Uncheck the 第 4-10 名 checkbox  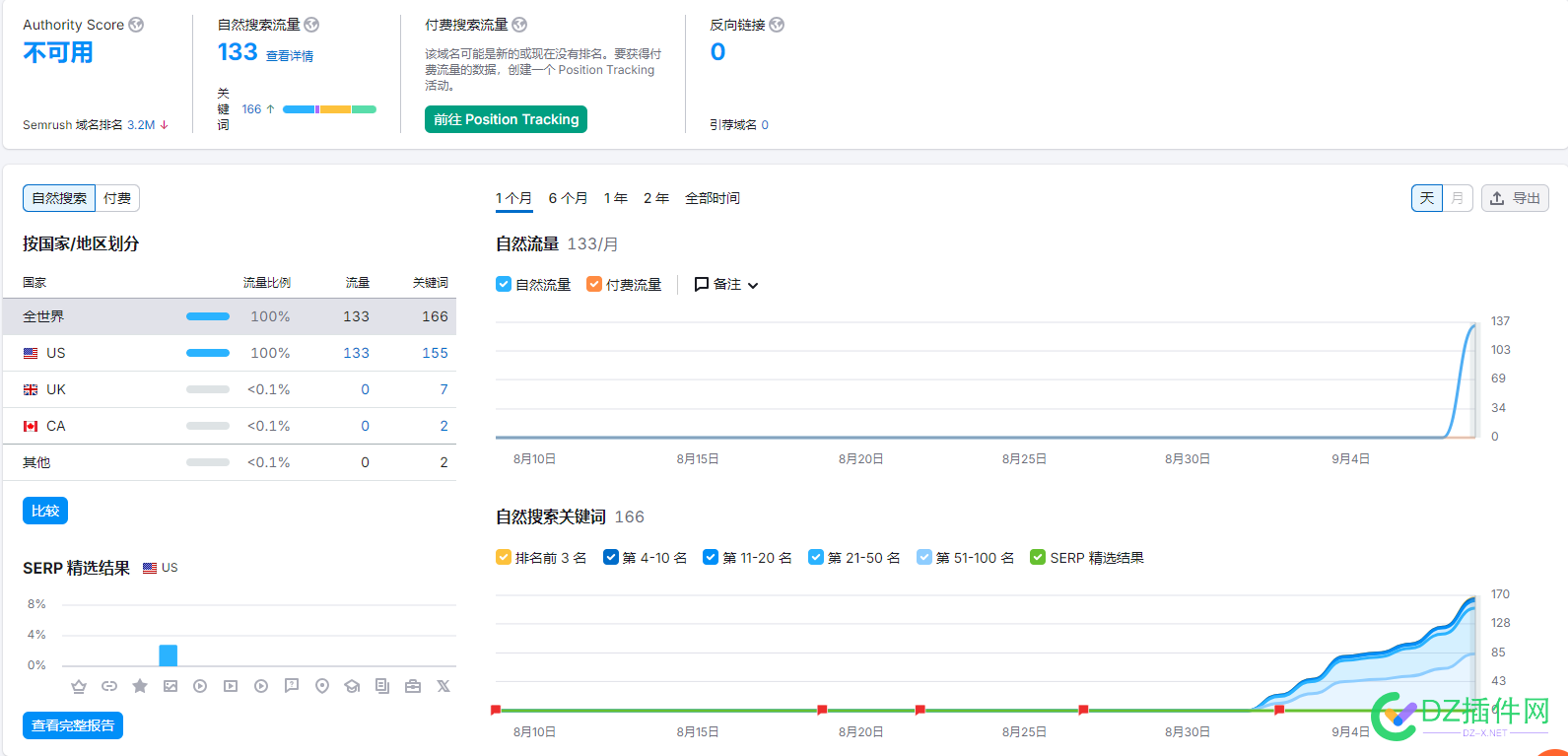[611, 557]
